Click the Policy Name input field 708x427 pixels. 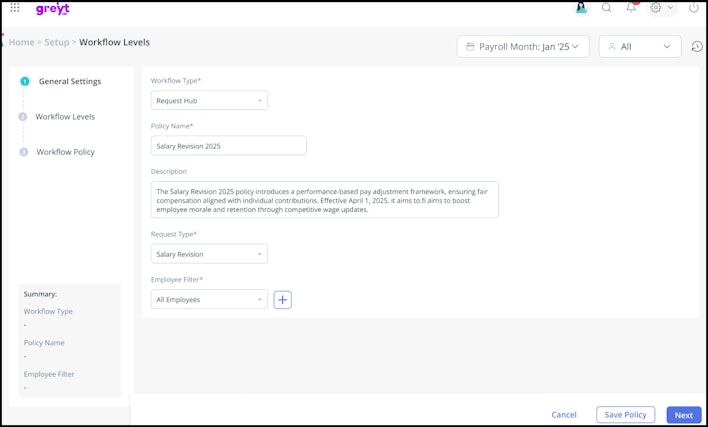coord(228,146)
